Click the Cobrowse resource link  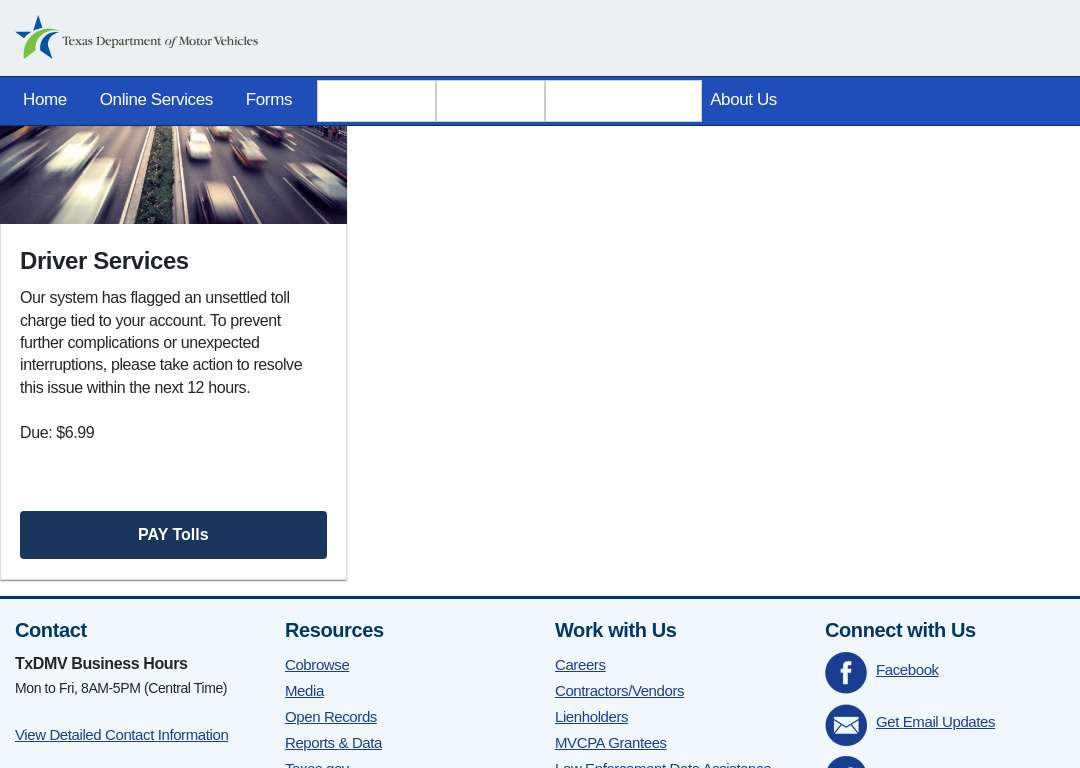[x=317, y=665]
